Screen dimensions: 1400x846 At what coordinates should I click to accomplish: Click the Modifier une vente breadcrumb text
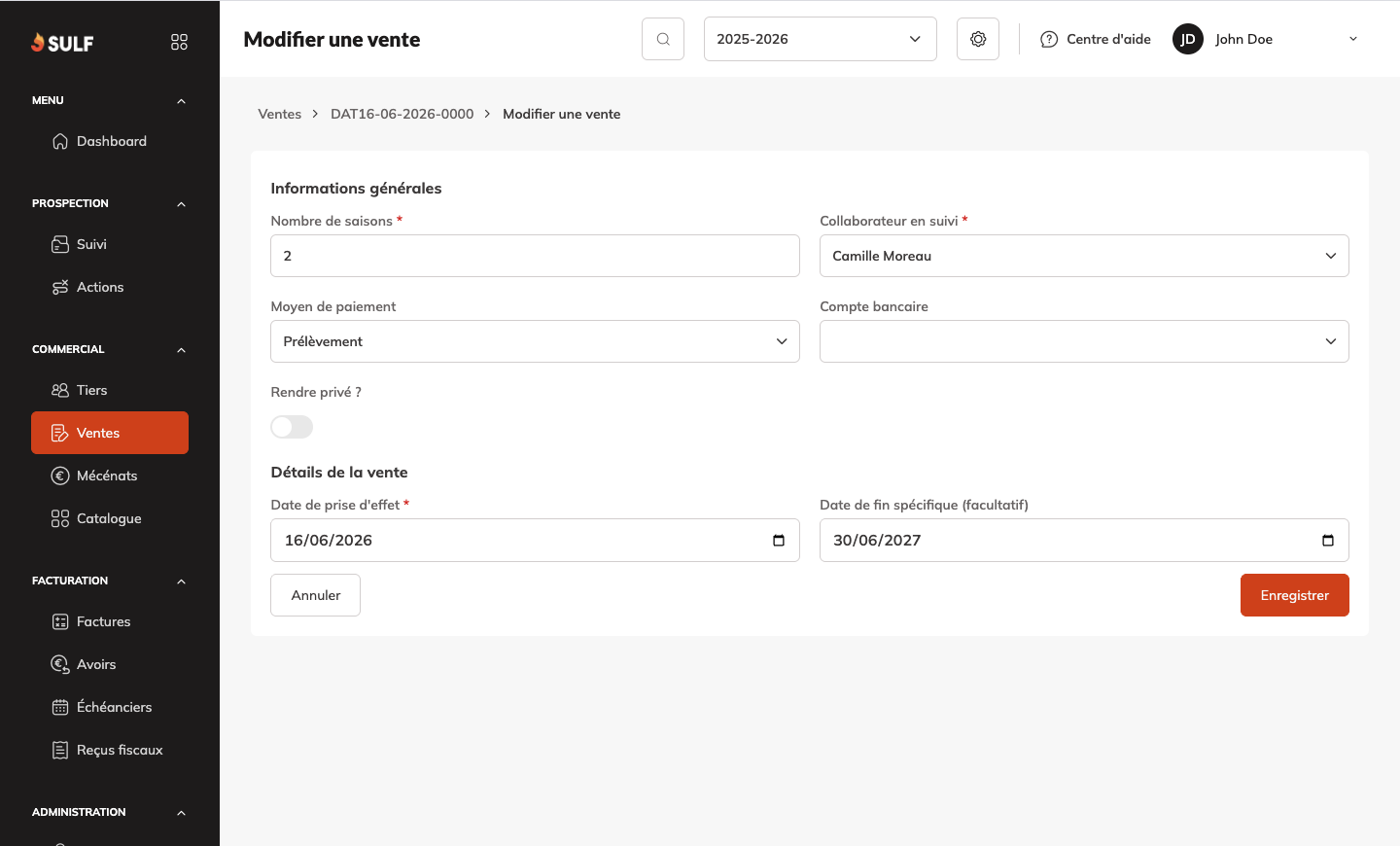[562, 114]
